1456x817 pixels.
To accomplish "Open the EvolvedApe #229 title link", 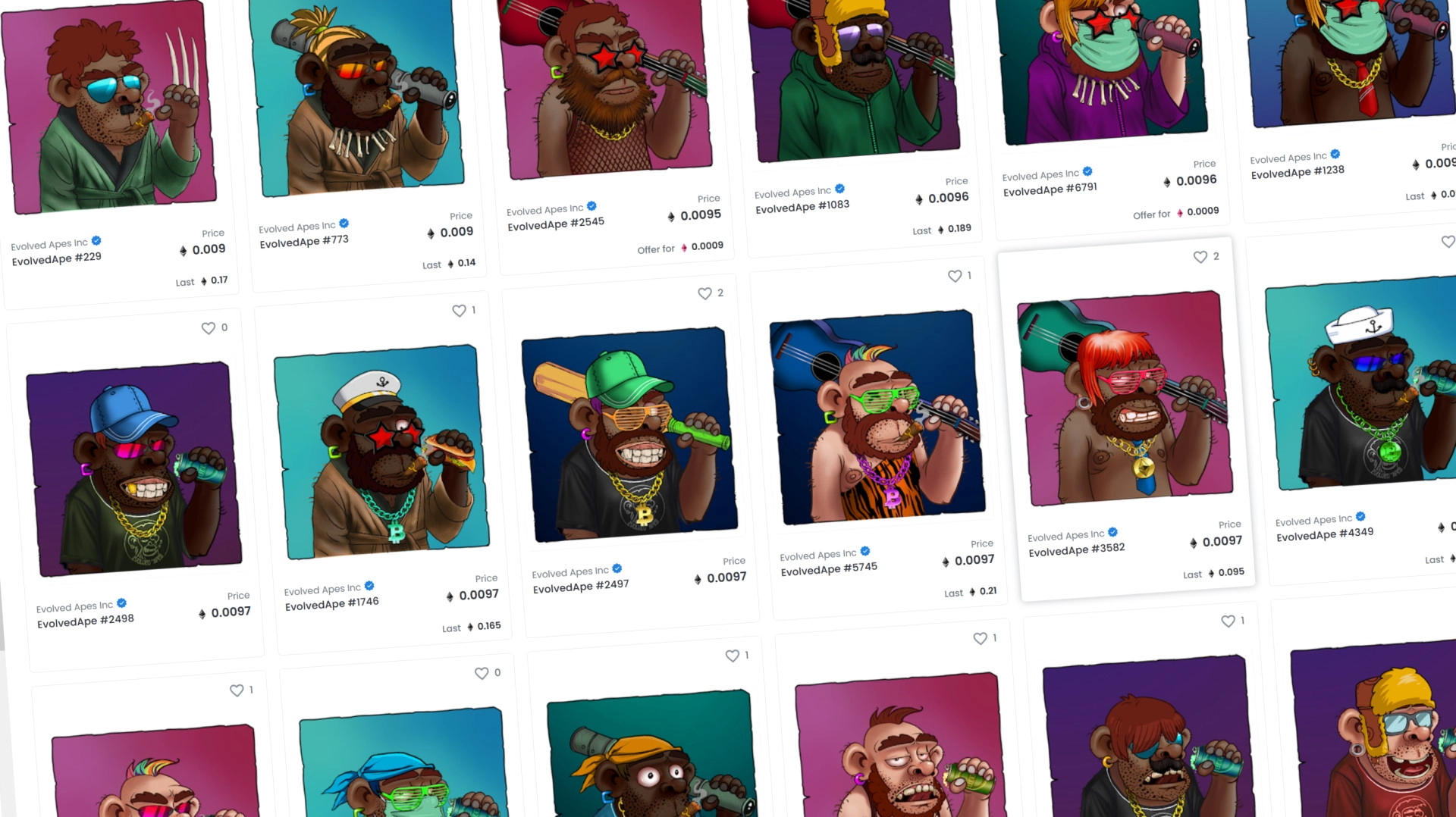I will pyautogui.click(x=57, y=259).
